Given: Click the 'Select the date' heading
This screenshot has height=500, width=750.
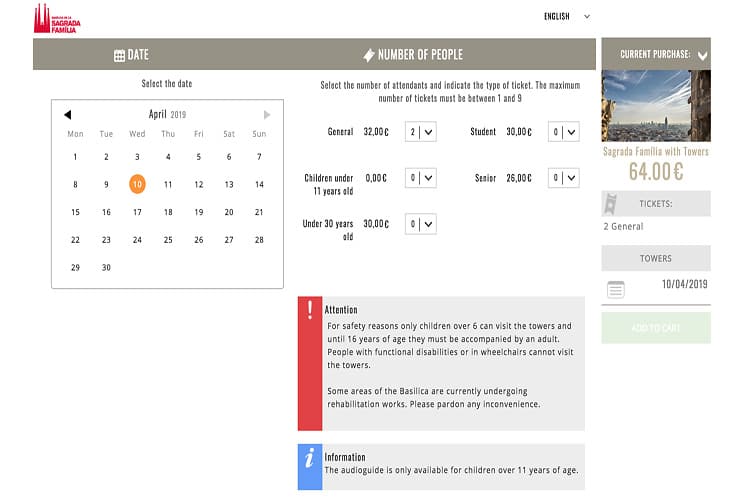Looking at the screenshot, I should 167,84.
